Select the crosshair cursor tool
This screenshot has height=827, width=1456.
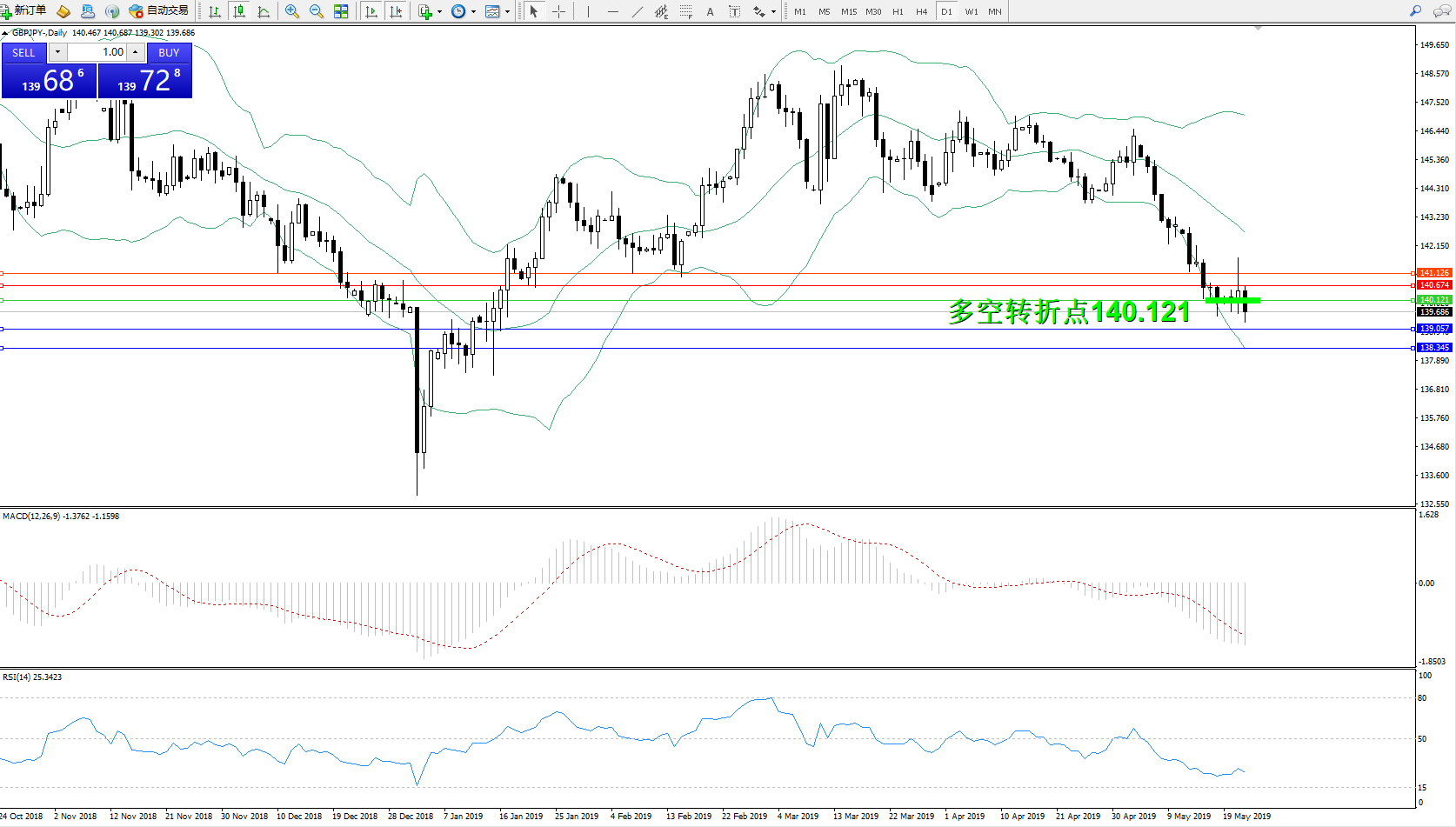click(x=558, y=11)
